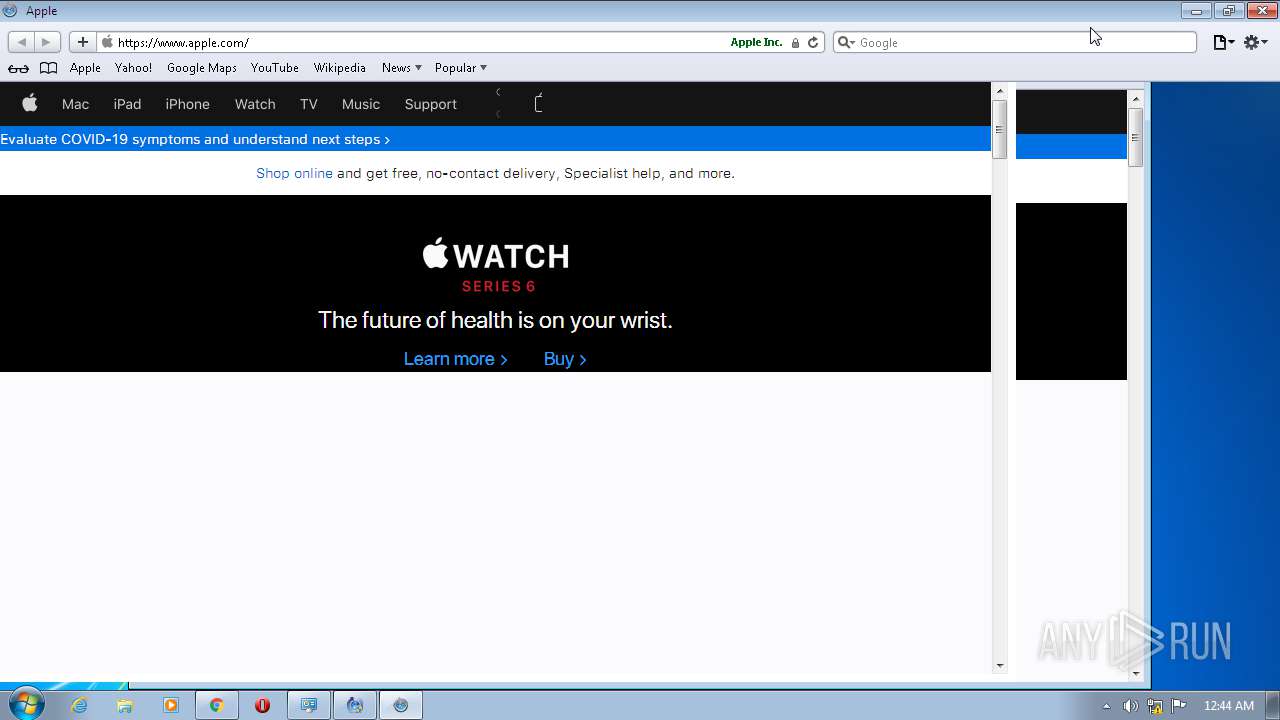Open Mac in the site navigation

(x=75, y=104)
